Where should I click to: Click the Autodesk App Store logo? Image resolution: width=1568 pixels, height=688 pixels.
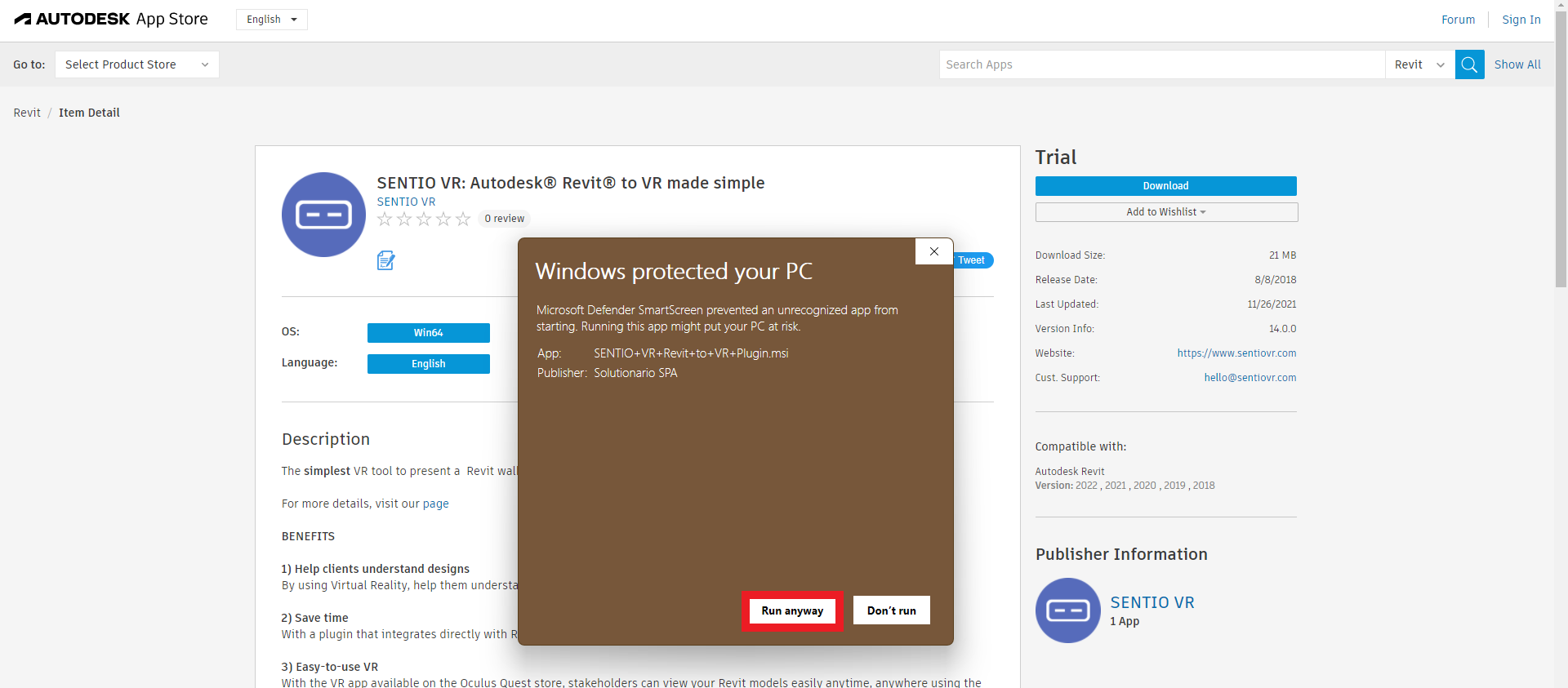(x=111, y=19)
